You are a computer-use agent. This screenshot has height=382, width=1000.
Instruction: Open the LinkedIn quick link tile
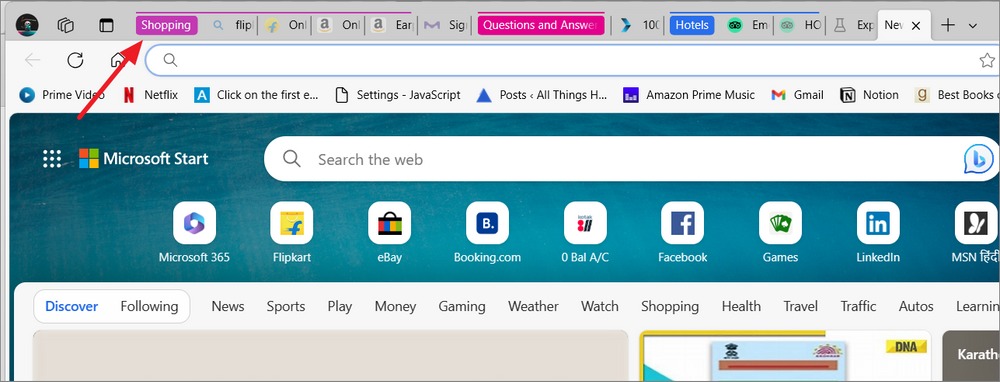coord(878,233)
